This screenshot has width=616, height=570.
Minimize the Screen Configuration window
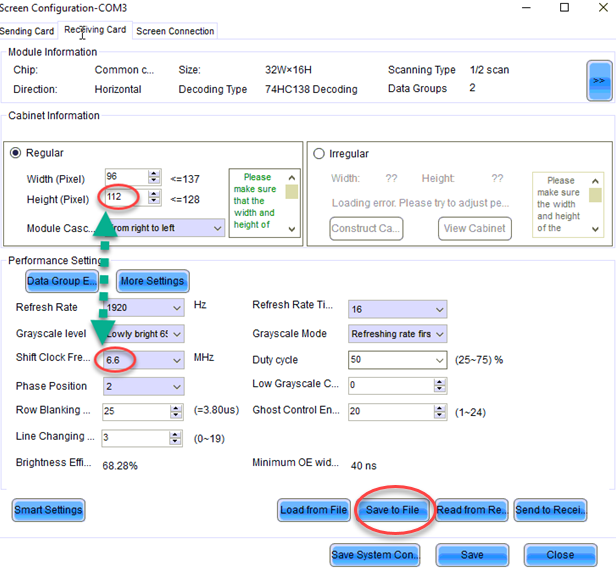tap(526, 7)
